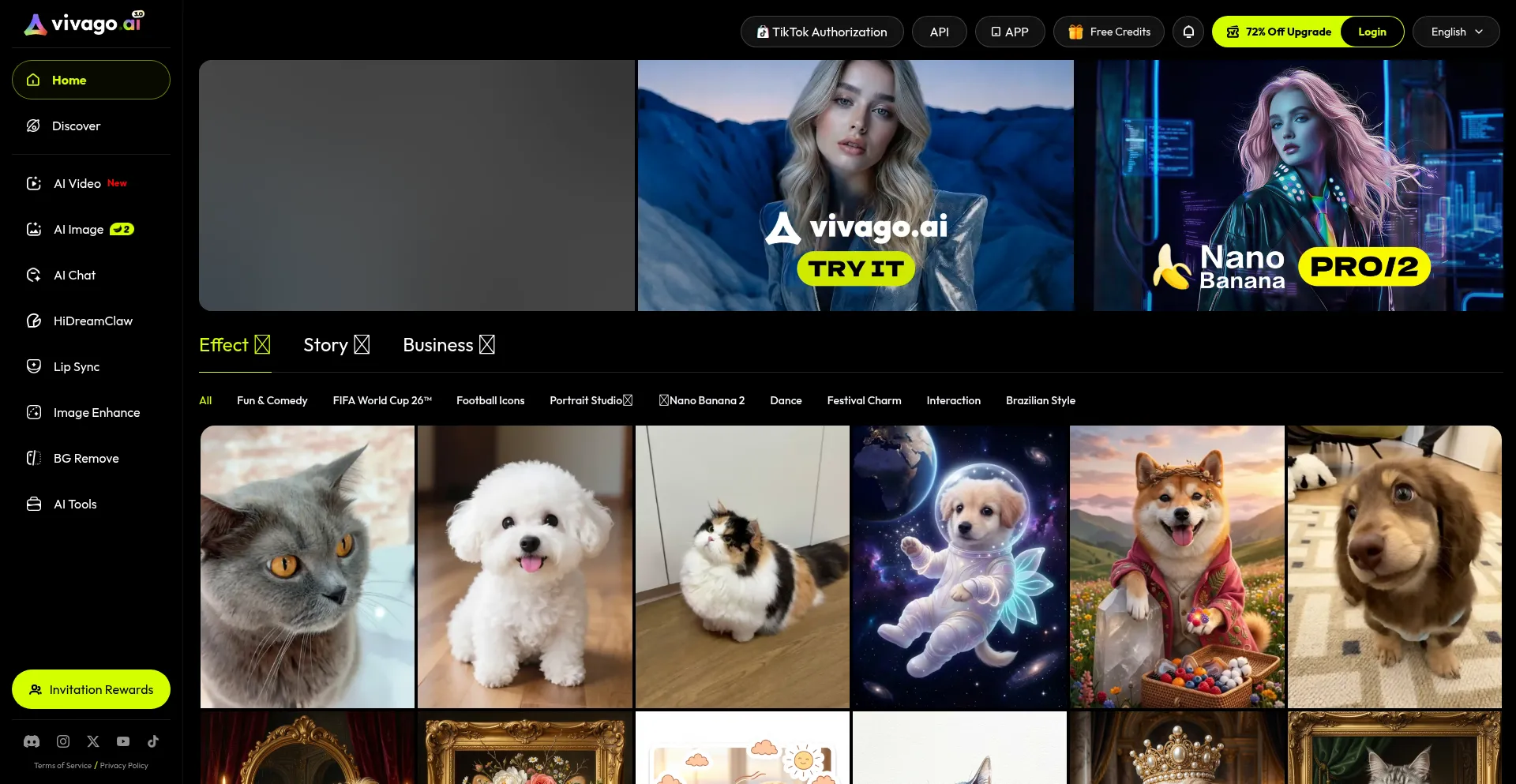
Task: Select the Portrait Studio filter
Action: tap(591, 400)
